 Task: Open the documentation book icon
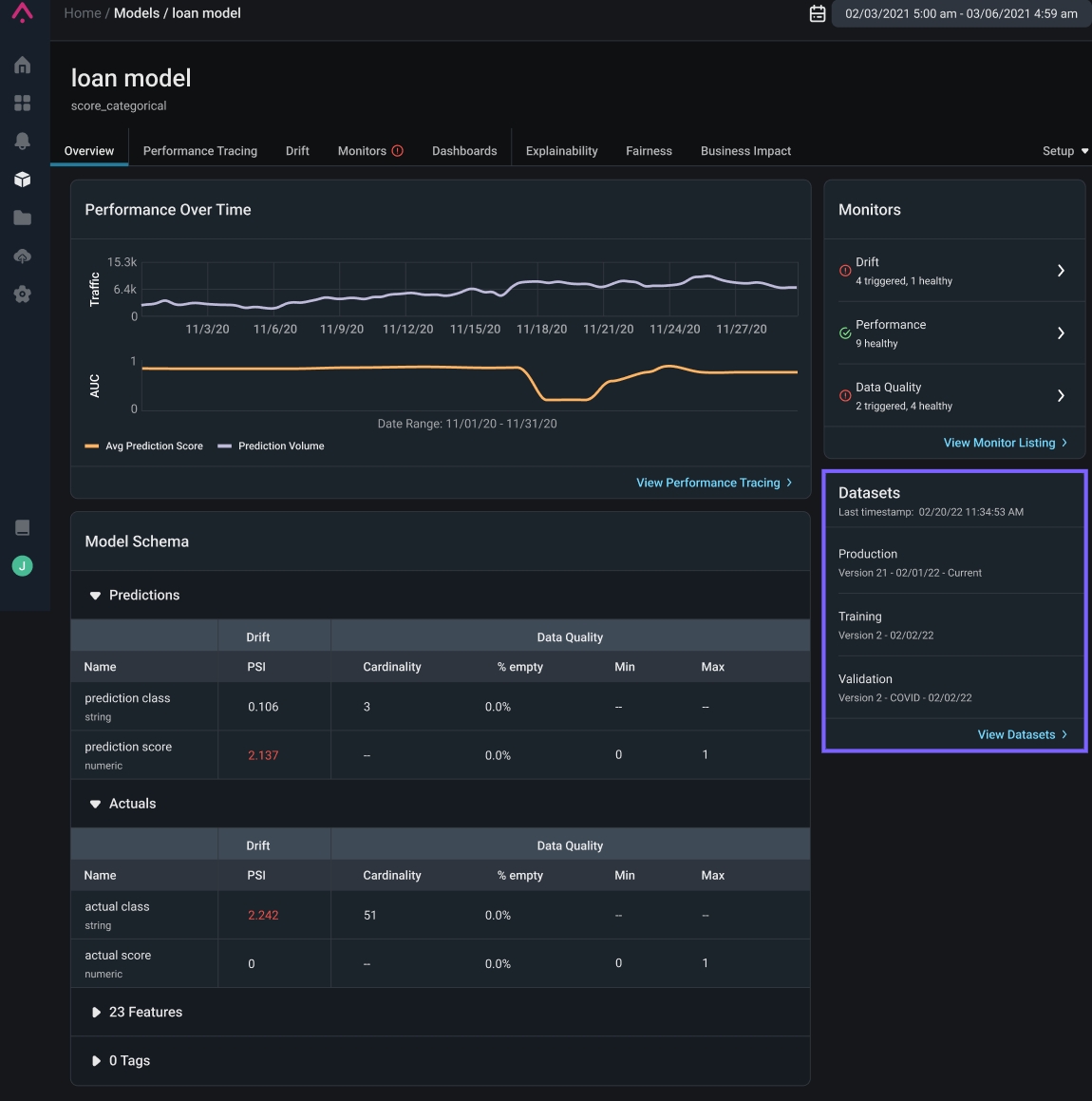tap(23, 528)
